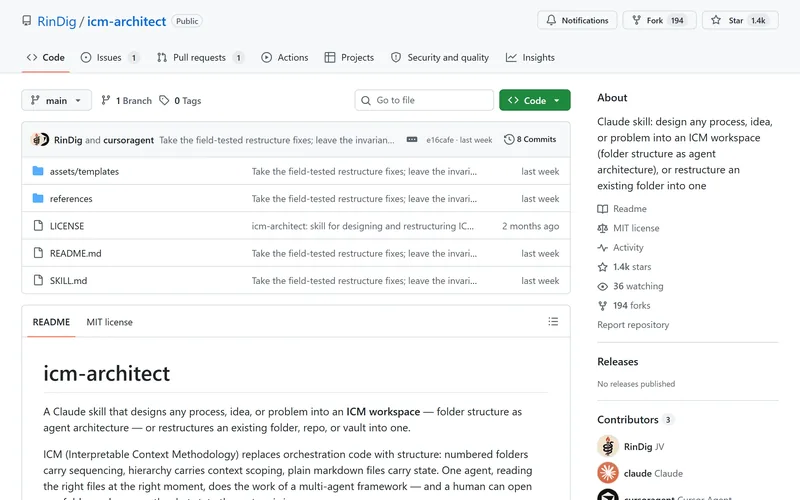800x500 pixels.
Task: Open claude contributor avatar
Action: [x=608, y=473]
